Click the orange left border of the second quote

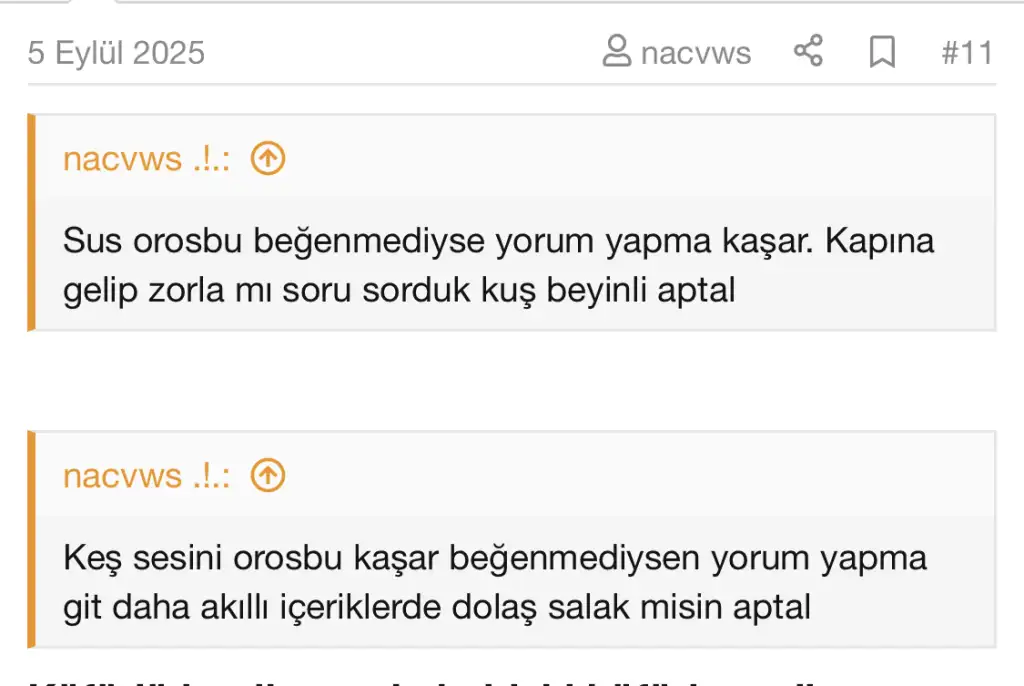[x=31, y=539]
